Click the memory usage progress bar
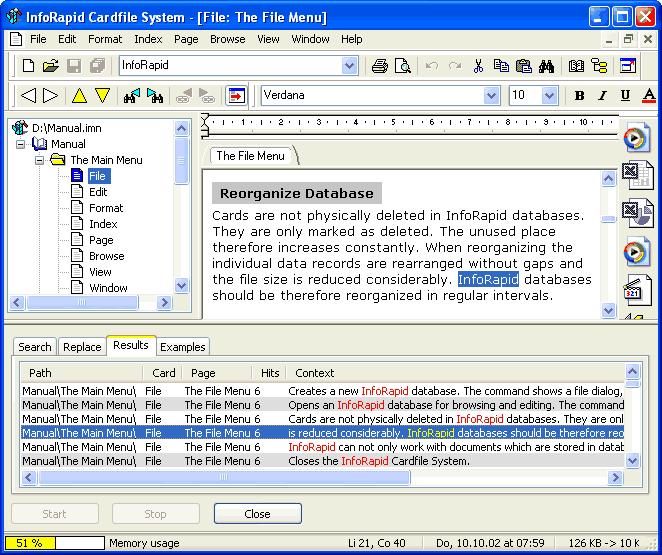The height and width of the screenshot is (555, 662). 55,543
